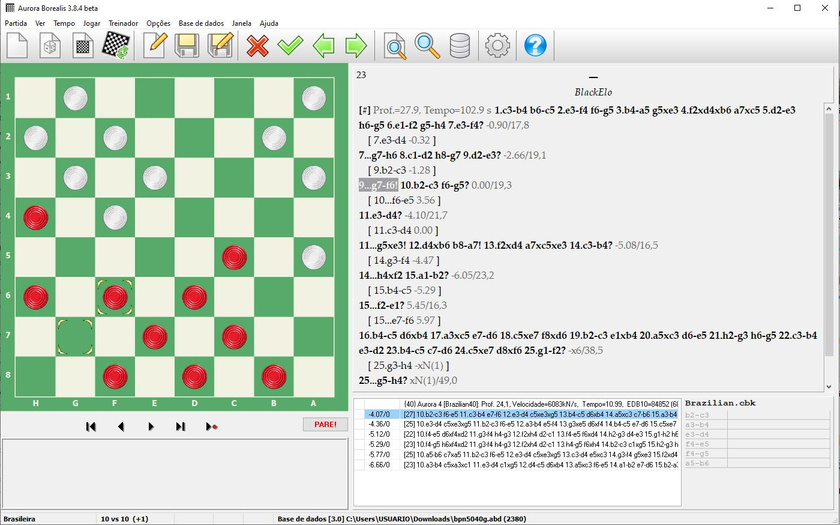This screenshot has width=840, height=525.
Task: Select book move f4-e5
Action: pos(697,444)
